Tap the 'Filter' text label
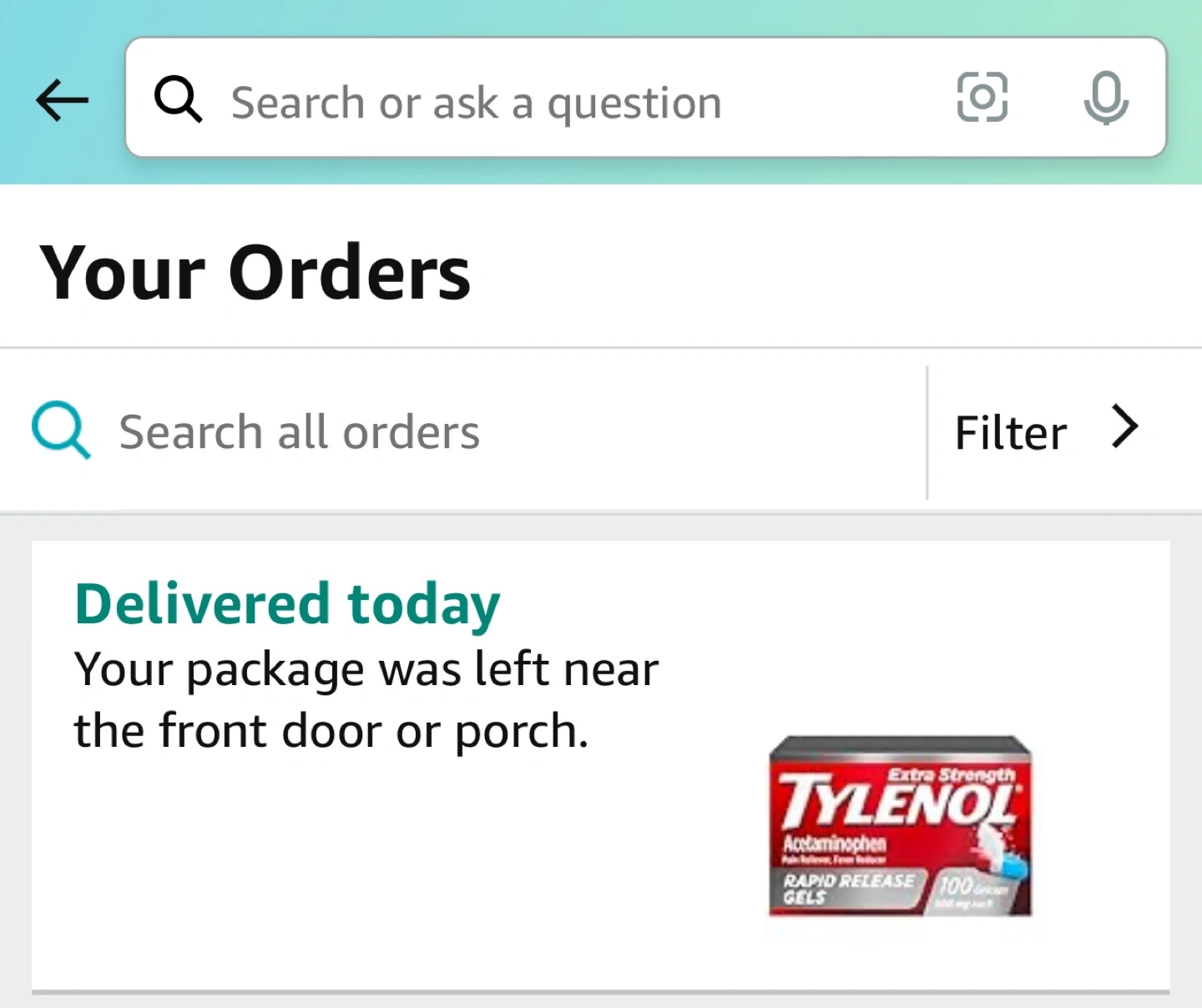The height and width of the screenshot is (1008, 1202). tap(1011, 432)
